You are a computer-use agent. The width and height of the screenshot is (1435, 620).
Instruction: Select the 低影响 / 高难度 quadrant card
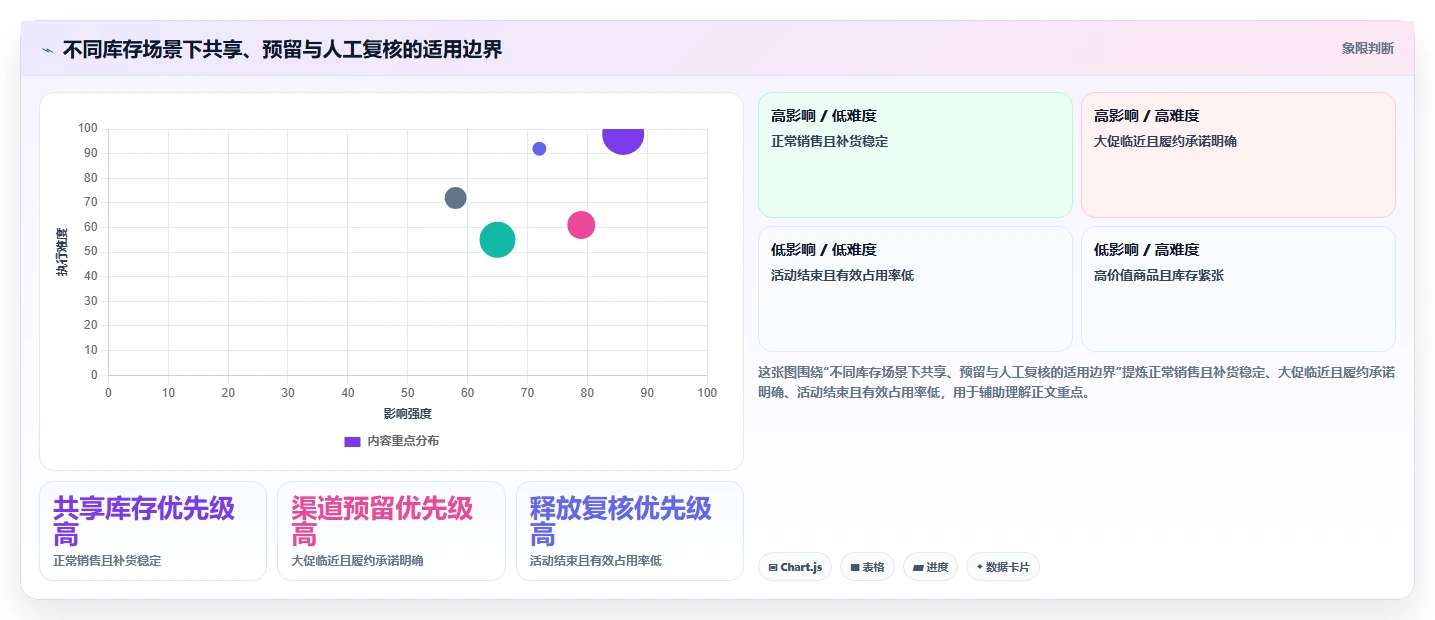[1238, 289]
